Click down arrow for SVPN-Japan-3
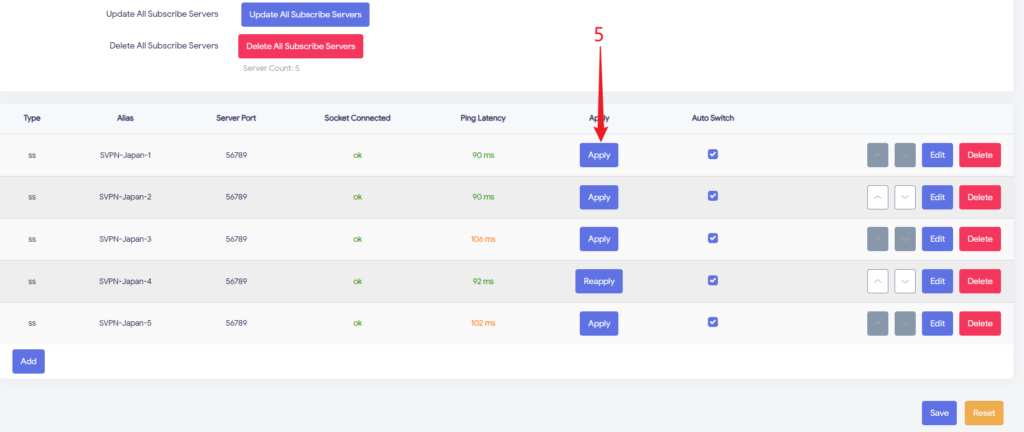The image size is (1024, 432). tap(905, 239)
